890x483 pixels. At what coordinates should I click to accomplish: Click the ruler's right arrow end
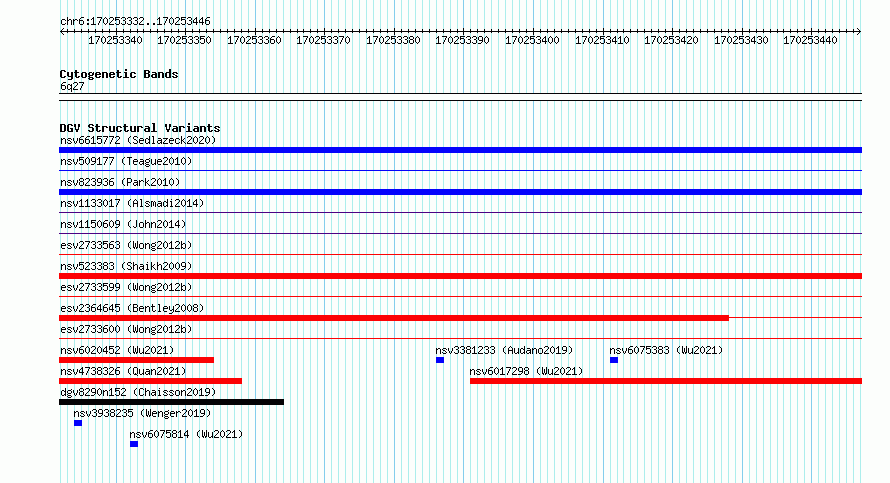[x=859, y=32]
